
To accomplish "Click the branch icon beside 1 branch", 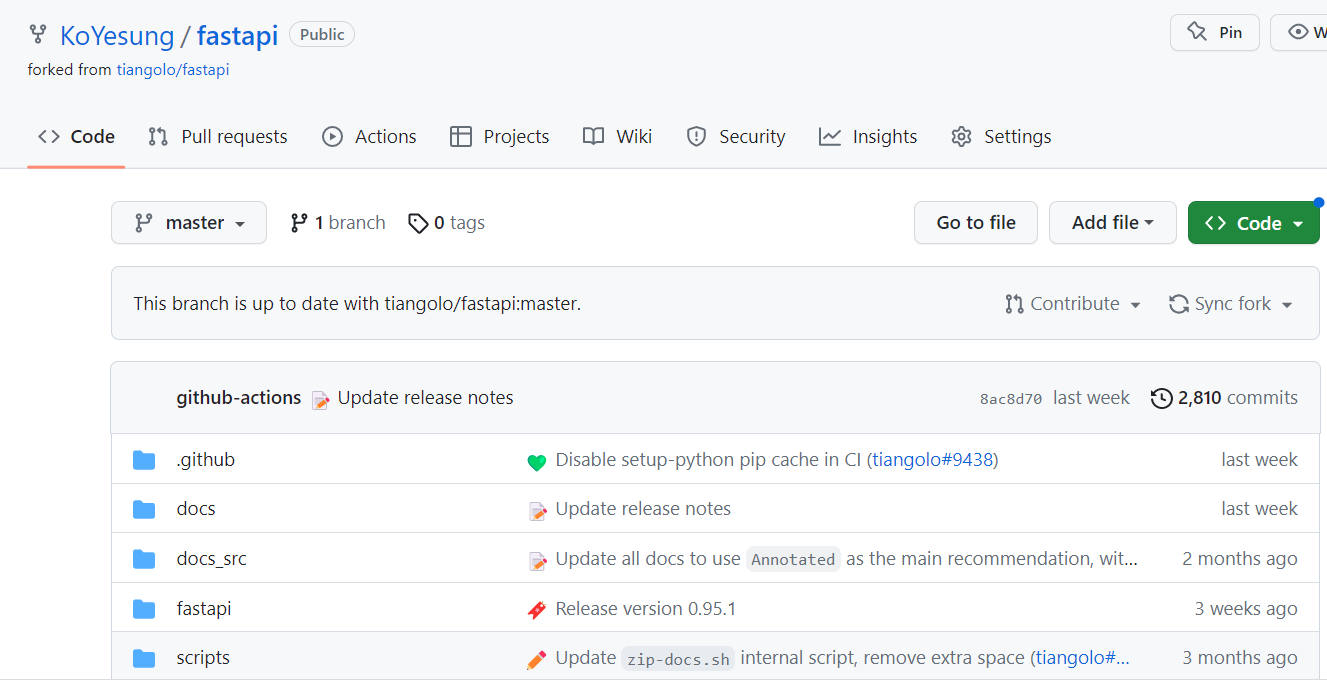I will 298,223.
